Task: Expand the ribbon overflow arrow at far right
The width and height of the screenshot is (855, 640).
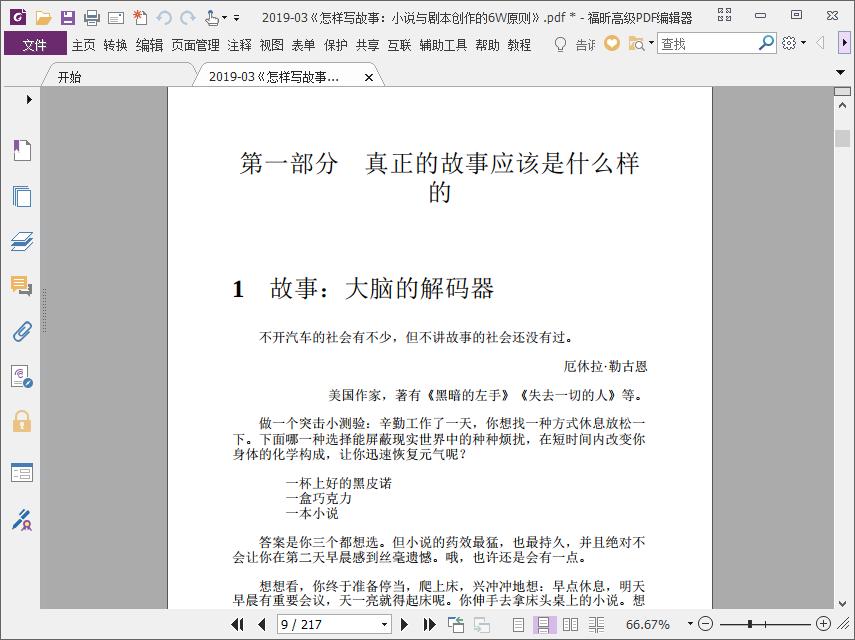Action: [844, 43]
